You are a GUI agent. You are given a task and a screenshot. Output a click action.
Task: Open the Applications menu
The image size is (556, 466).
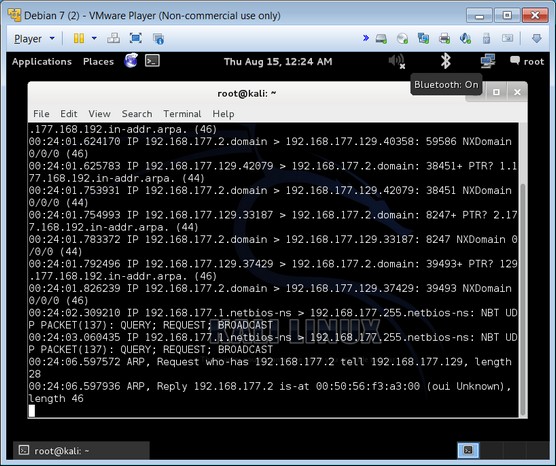42,62
